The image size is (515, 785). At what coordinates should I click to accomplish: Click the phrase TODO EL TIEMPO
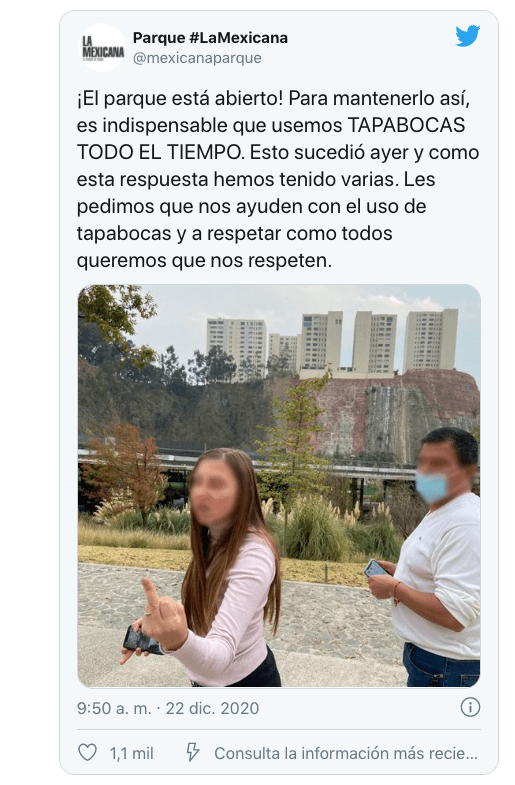161,152
